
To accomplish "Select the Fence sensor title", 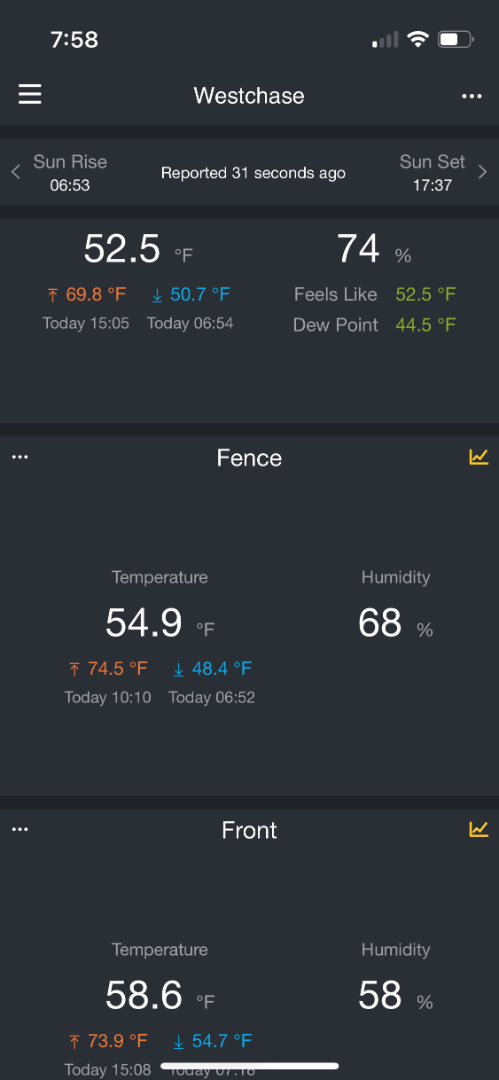I will pos(249,458).
